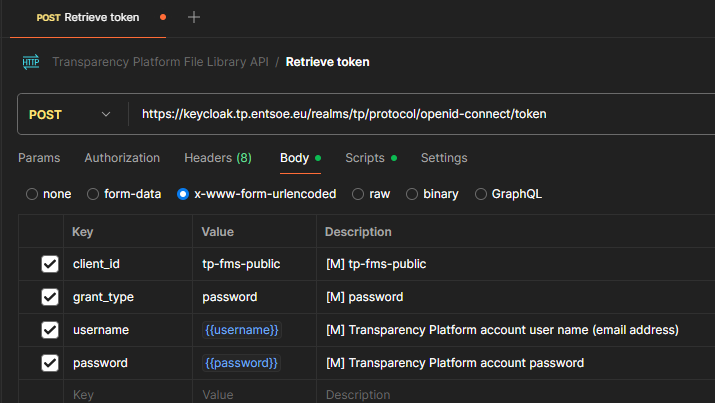
Task: Open the POST method dropdown
Action: click(x=70, y=114)
